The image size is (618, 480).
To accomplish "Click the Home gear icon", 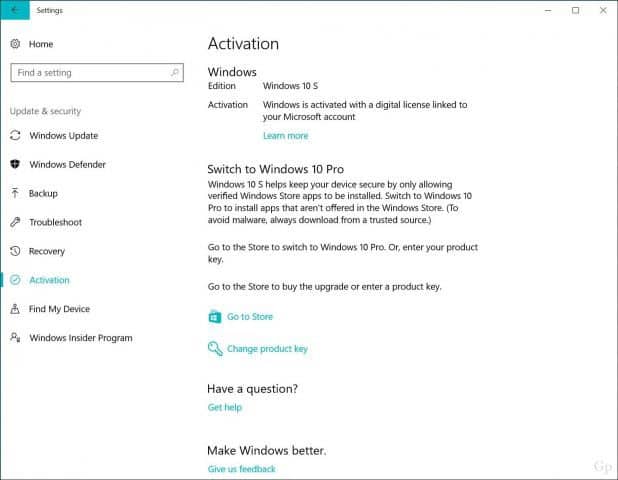I will pos(15,44).
